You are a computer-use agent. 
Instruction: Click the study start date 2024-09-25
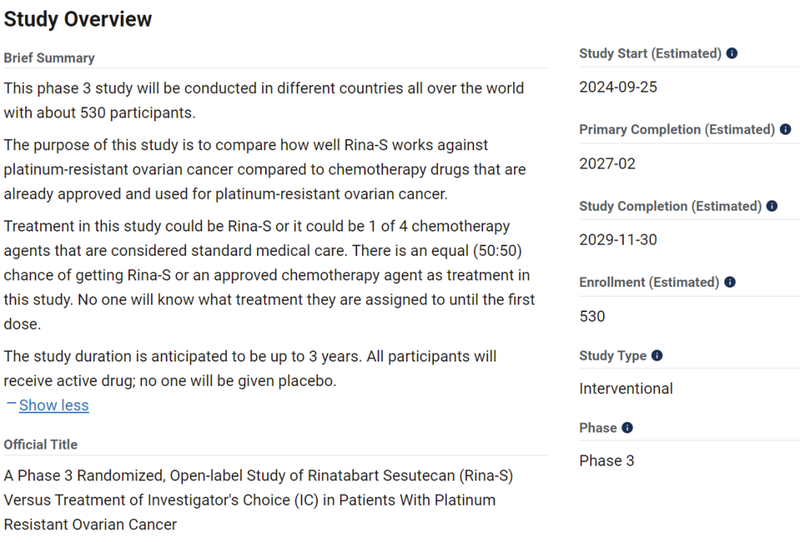618,87
